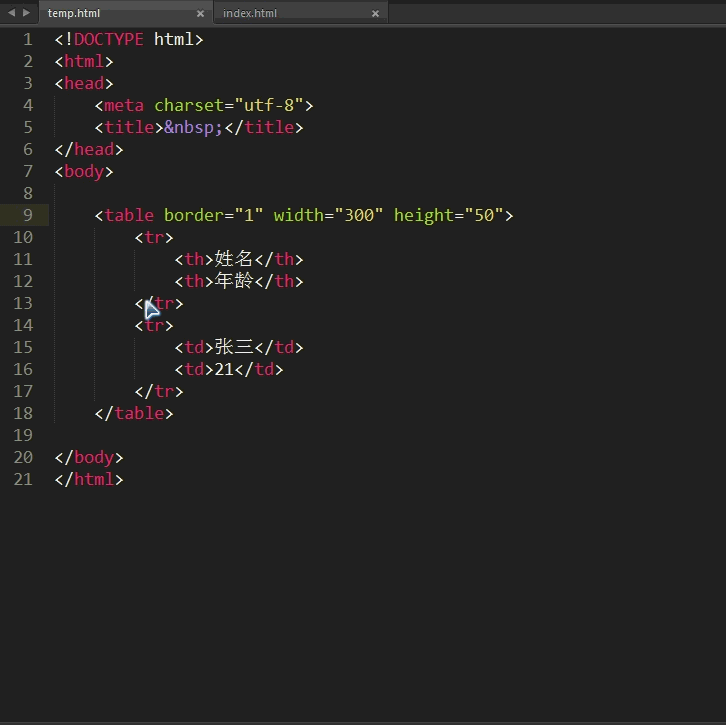Click the charset "utf-8" attribute value

click(269, 105)
